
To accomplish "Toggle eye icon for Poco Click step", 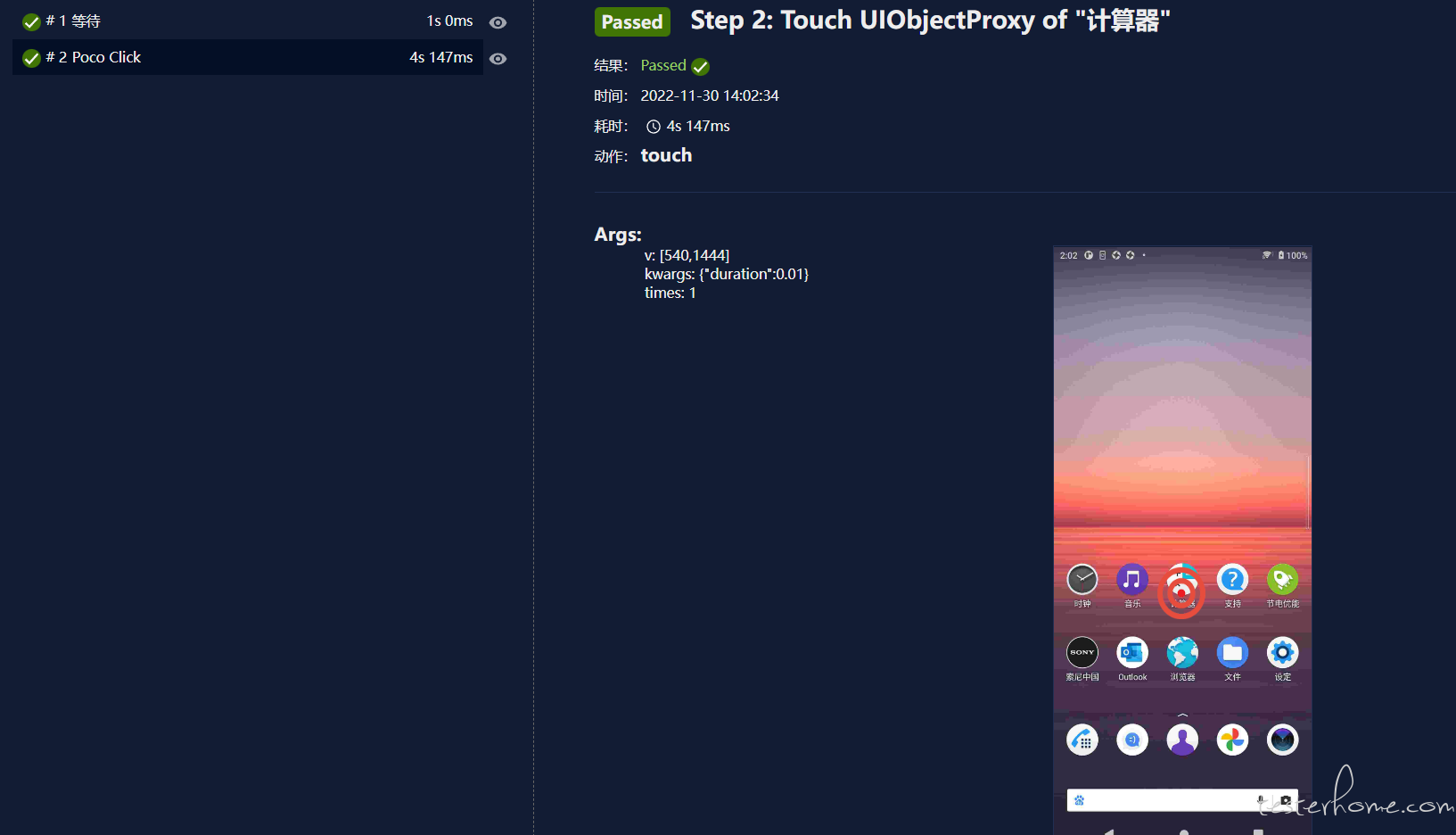I will point(498,59).
